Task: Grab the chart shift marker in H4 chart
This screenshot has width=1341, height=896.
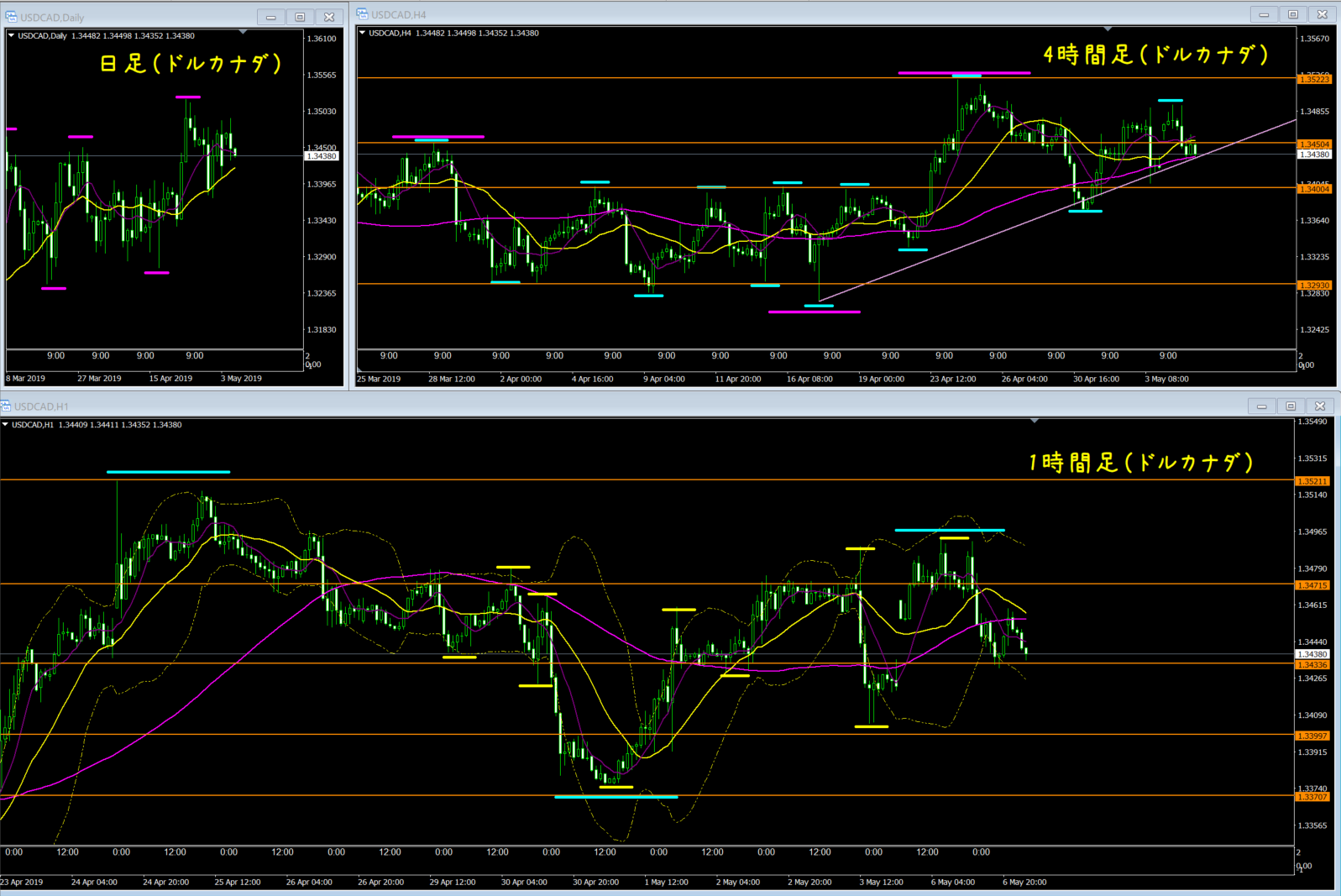Action: (x=1108, y=29)
